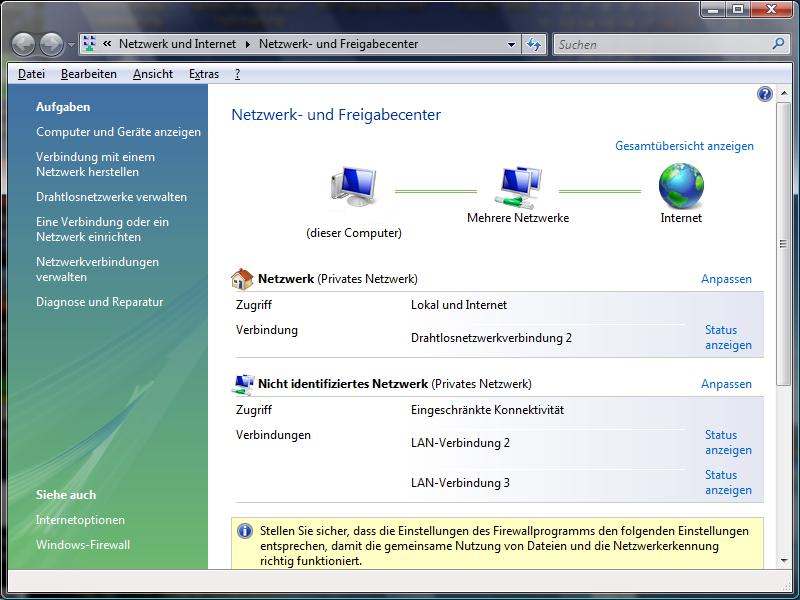Click the Nicht identifiziertes Netzwerk icon
Viewport: 800px width, 600px height.
tap(243, 384)
